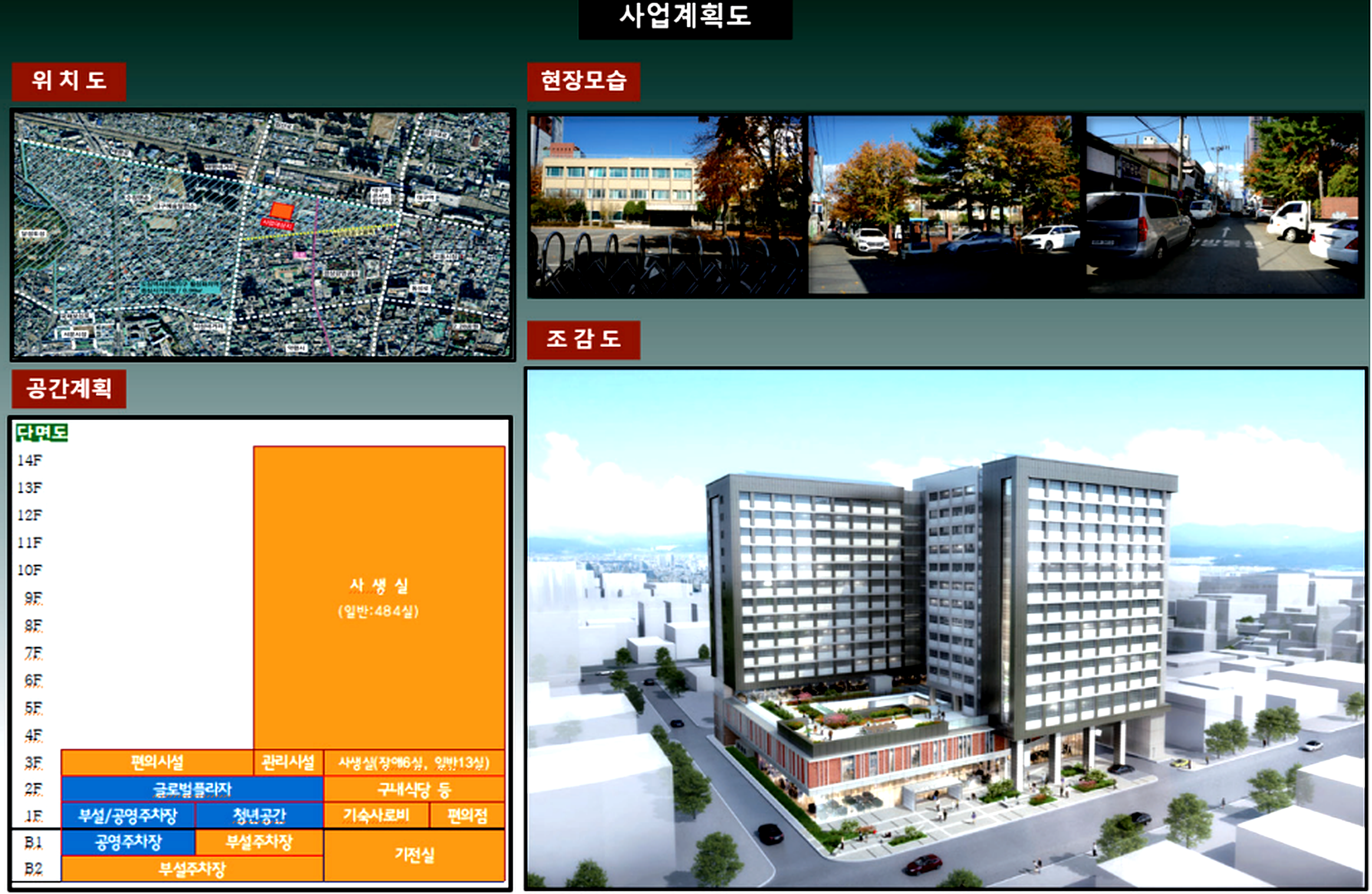
Task: Click the 구내식당 등 block on 2F
Action: click(x=414, y=789)
